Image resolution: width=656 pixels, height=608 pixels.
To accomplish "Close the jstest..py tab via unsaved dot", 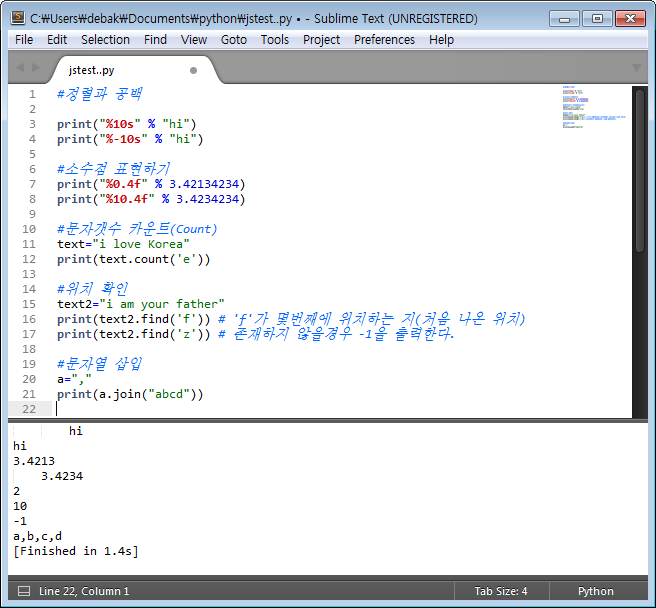I will coord(193,70).
